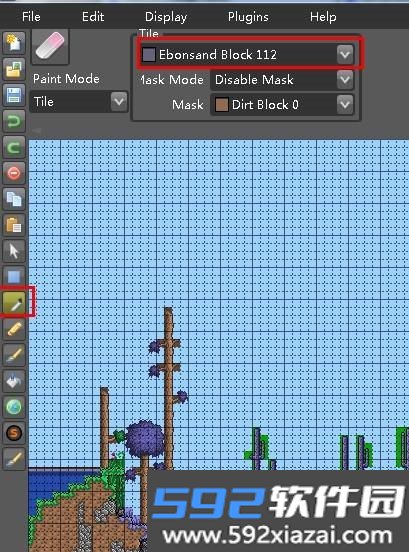
Task: Click the Paste clipboard icon
Action: [14, 225]
